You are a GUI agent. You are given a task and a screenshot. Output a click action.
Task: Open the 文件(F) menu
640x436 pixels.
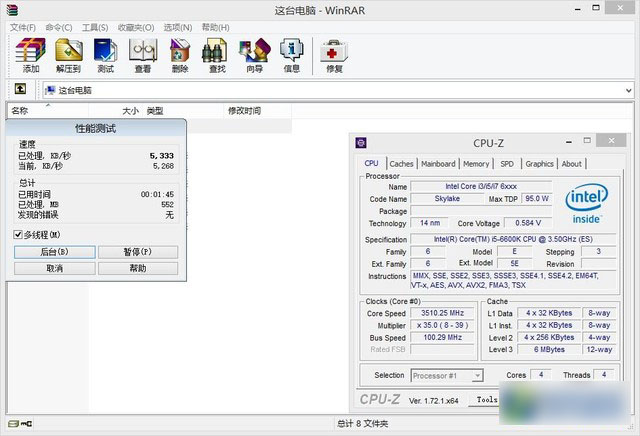[23, 27]
